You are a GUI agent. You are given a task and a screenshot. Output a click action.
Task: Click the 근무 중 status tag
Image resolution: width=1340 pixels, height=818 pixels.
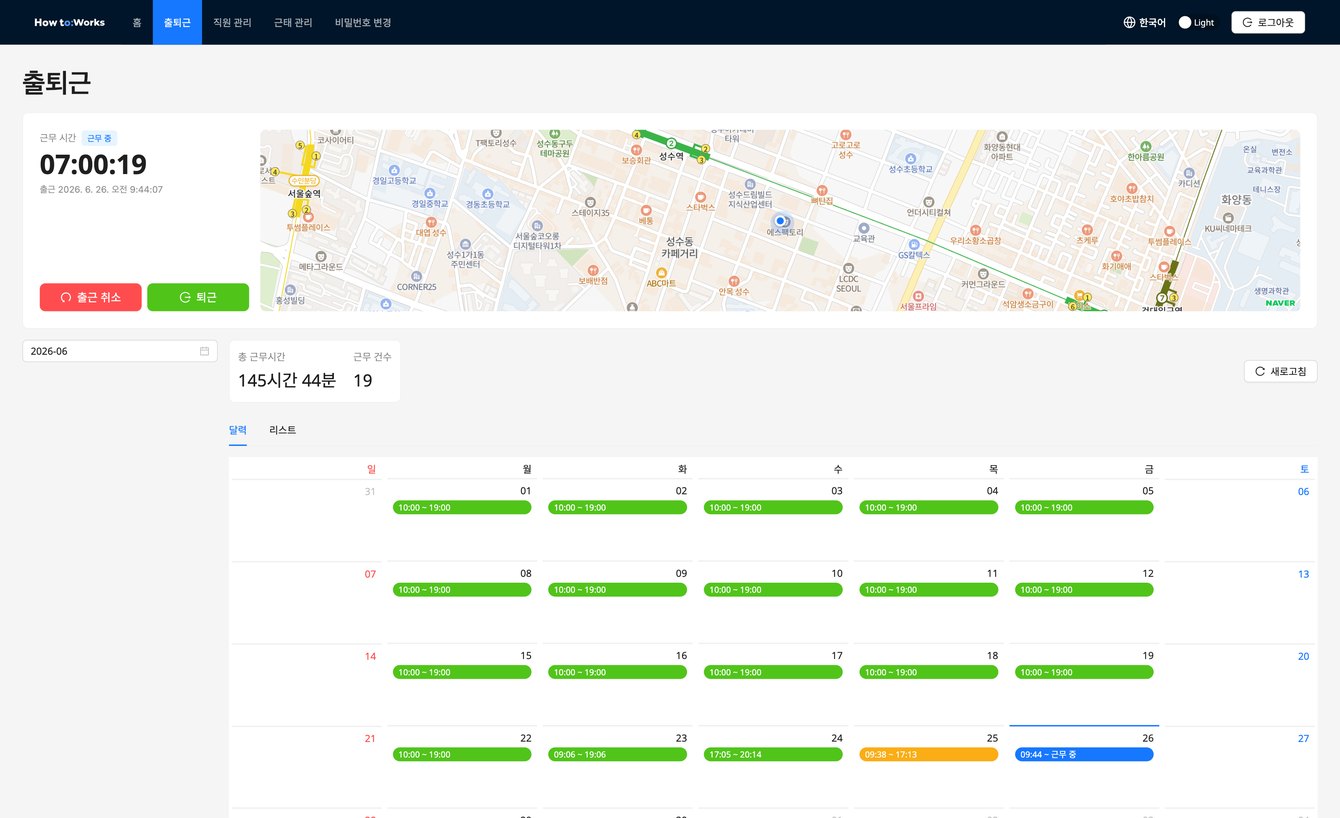click(100, 138)
